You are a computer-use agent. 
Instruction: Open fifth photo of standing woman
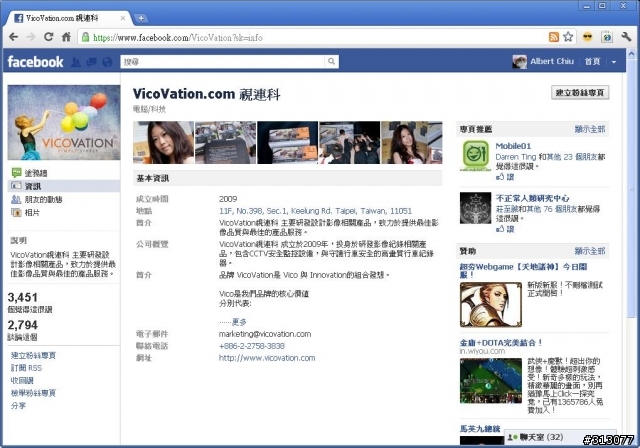click(x=411, y=142)
